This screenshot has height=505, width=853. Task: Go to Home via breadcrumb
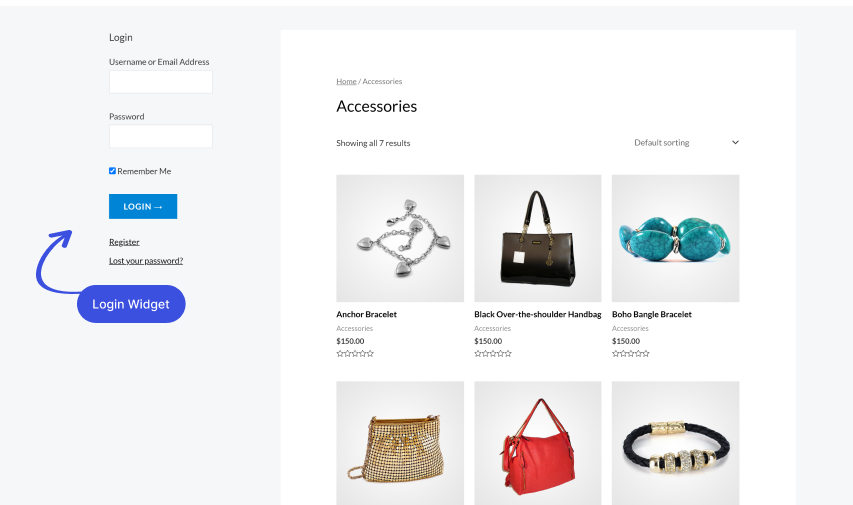346,81
